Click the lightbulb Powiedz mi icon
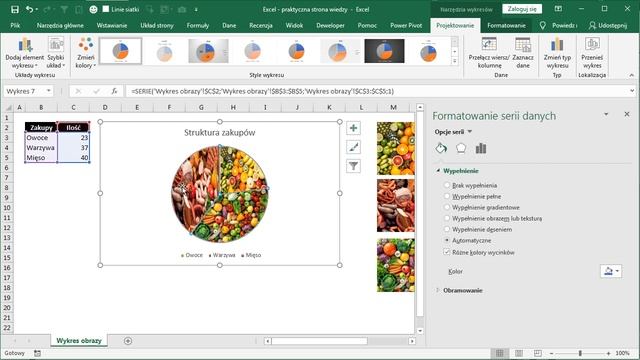The image size is (640, 360). coord(542,25)
